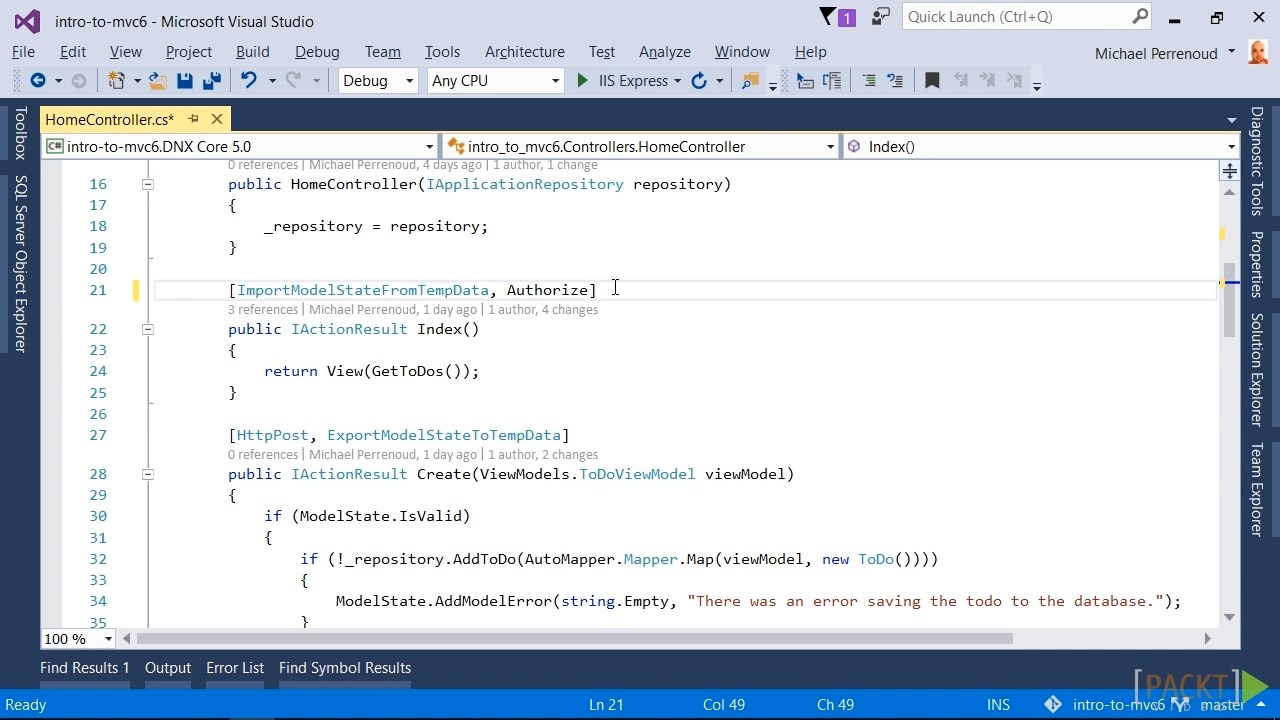Screen dimensions: 1280x720
Task: Click the browser Refresh icon in toolbar
Action: 699,81
